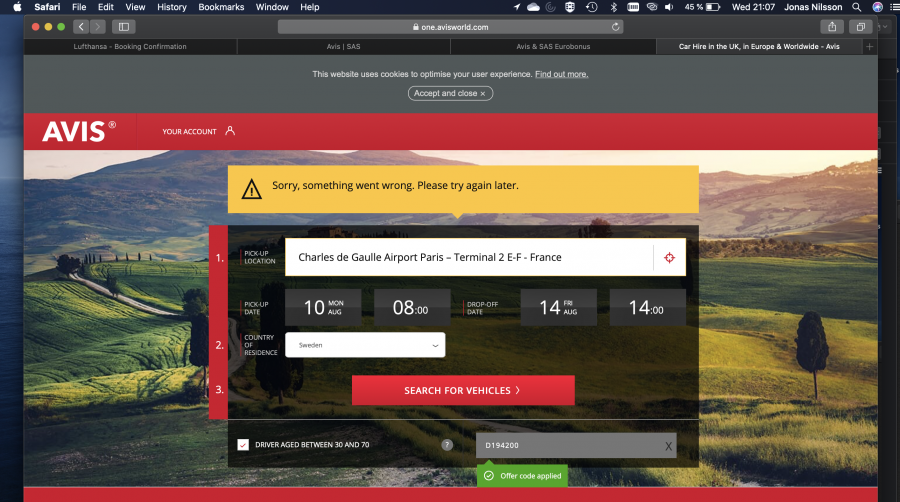This screenshot has height=502, width=900.
Task: Click Safari share icon
Action: (831, 27)
